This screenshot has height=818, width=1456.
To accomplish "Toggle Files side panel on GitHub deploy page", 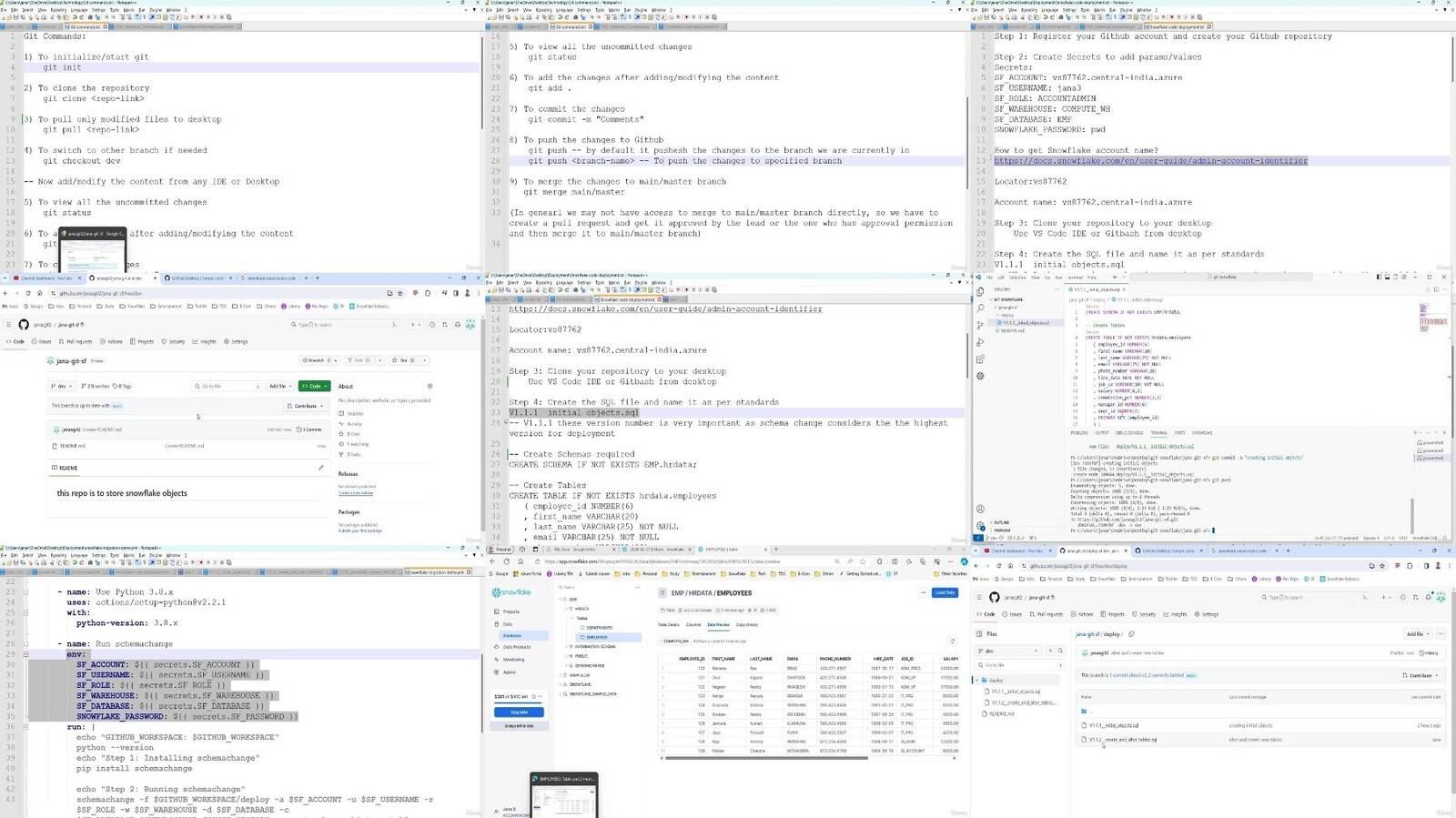I will (x=980, y=634).
